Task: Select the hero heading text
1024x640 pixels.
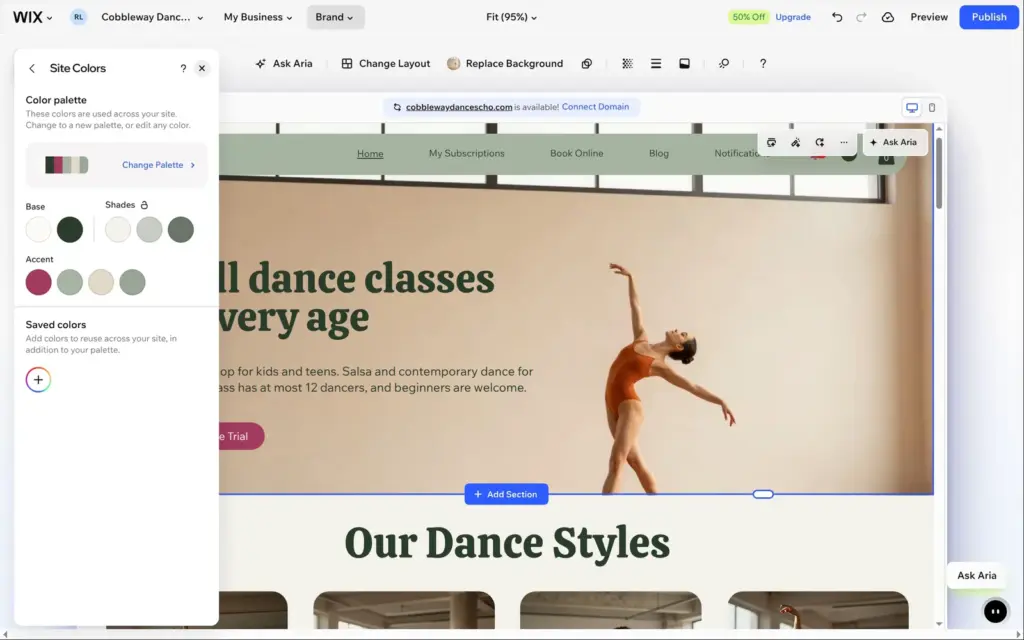Action: 357,298
